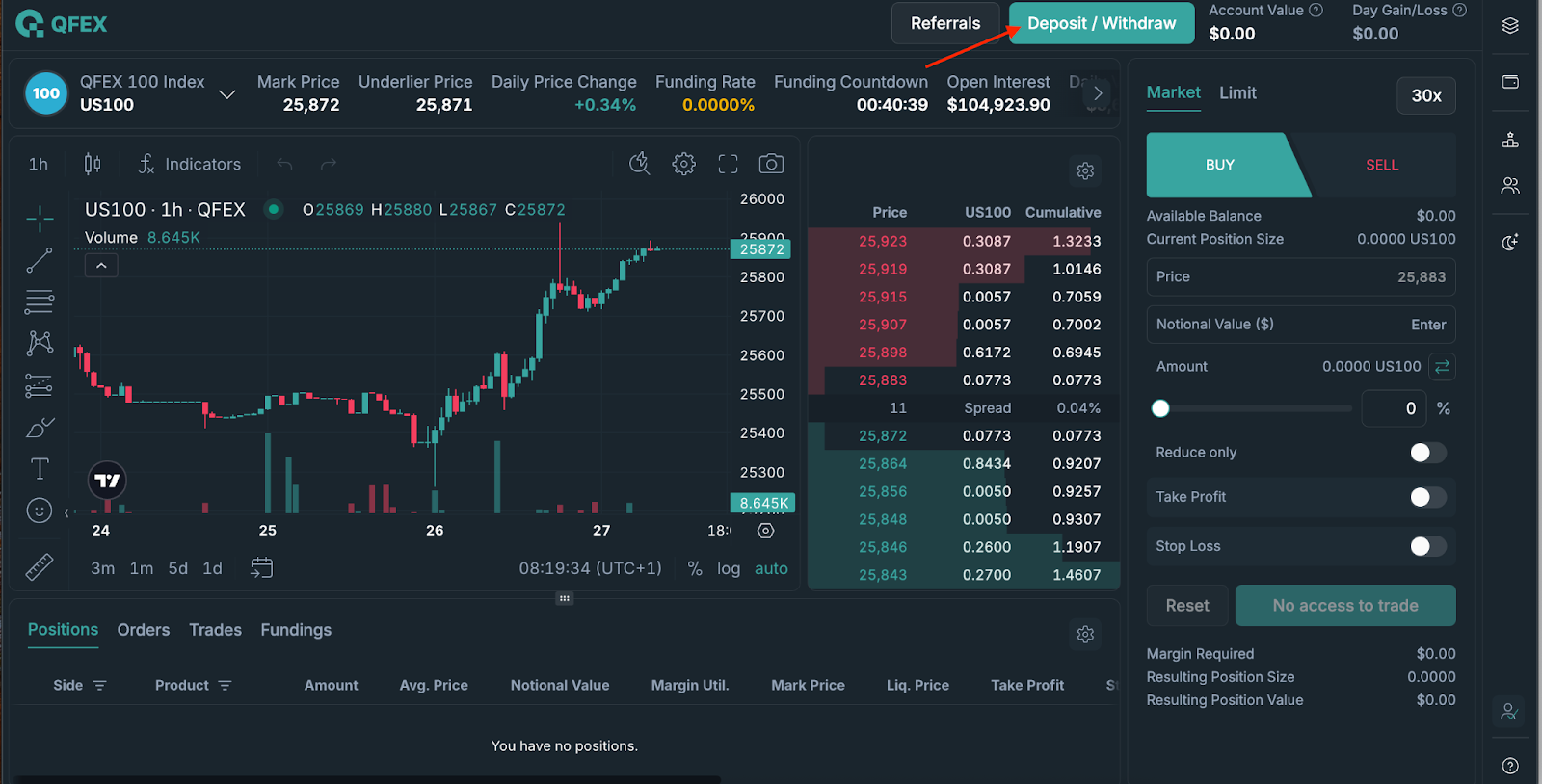Open the wallet icon in right sidebar
Image resolution: width=1542 pixels, height=784 pixels.
coord(1510,82)
